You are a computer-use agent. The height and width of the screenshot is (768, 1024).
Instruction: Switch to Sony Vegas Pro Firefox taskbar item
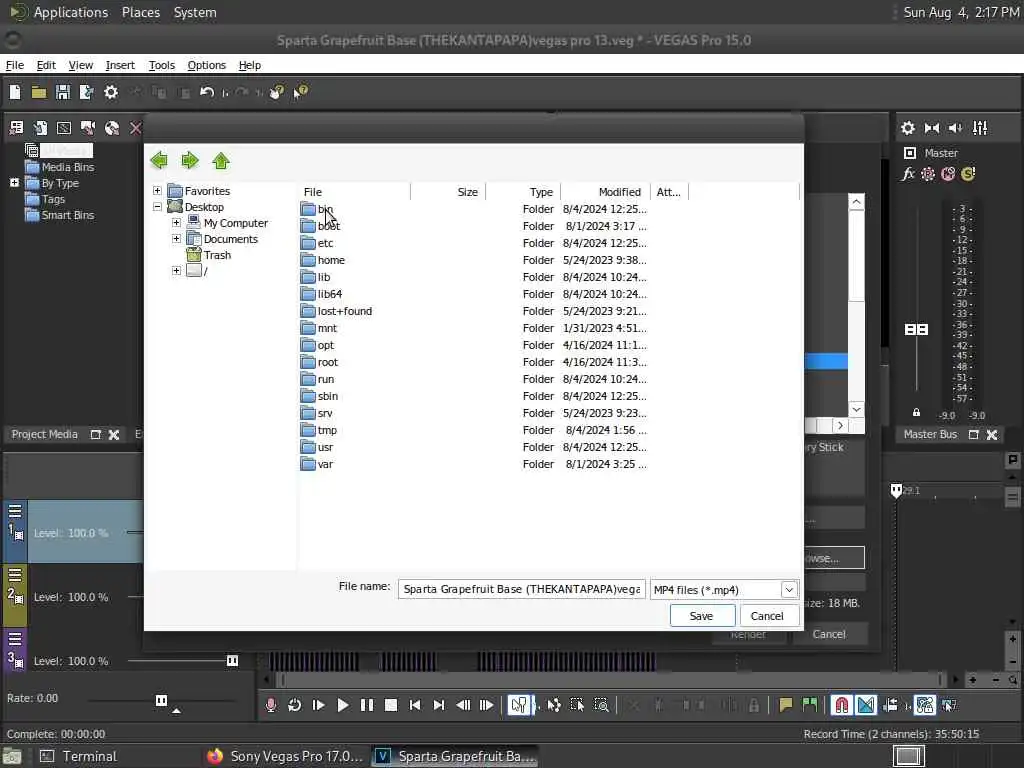(285, 756)
